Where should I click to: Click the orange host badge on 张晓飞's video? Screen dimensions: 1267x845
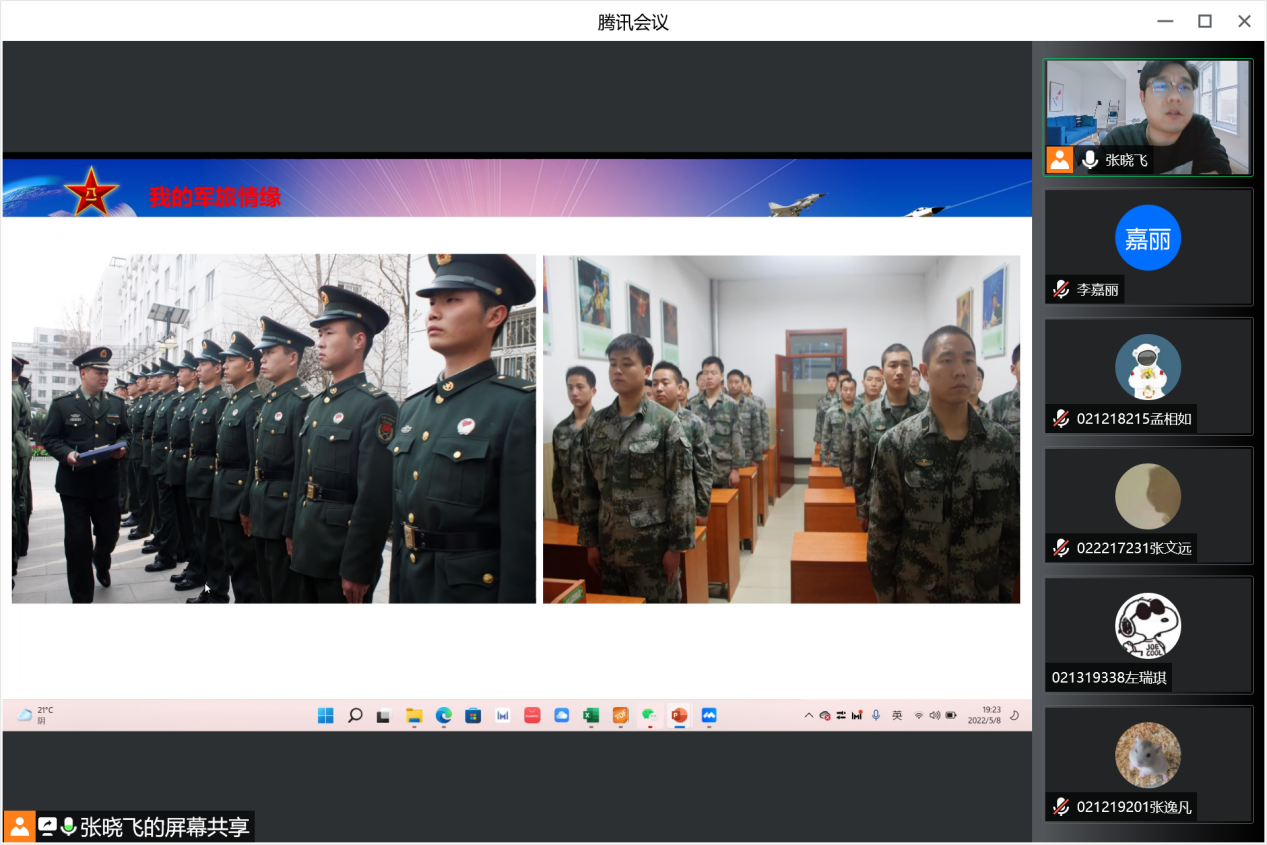coord(1059,160)
